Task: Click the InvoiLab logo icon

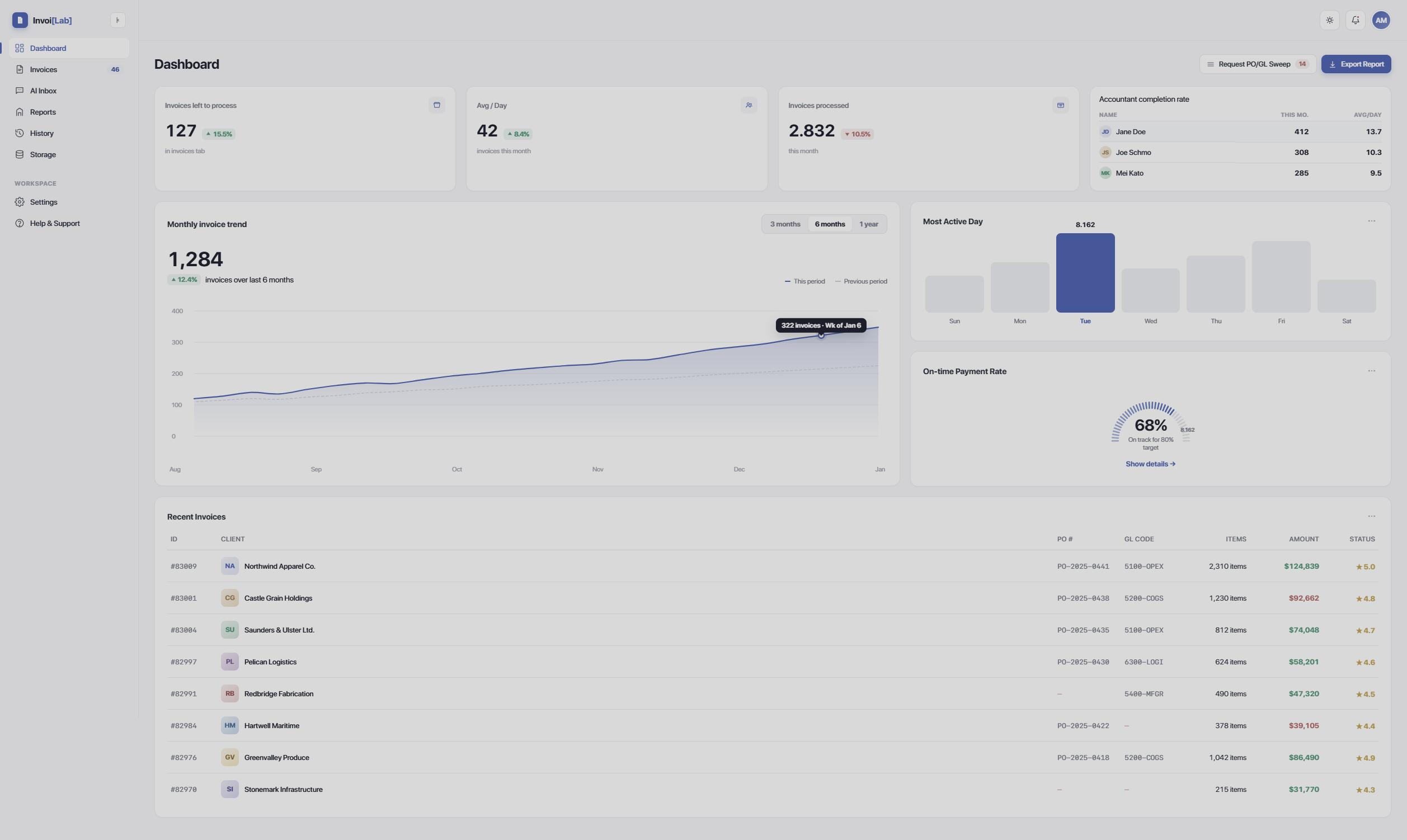Action: tap(20, 20)
